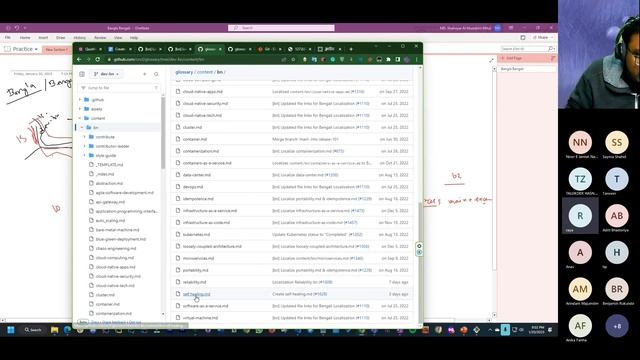The image size is (640, 360).
Task: Switch to the active glossary GitHub tab
Action: pyautogui.click(x=210, y=49)
